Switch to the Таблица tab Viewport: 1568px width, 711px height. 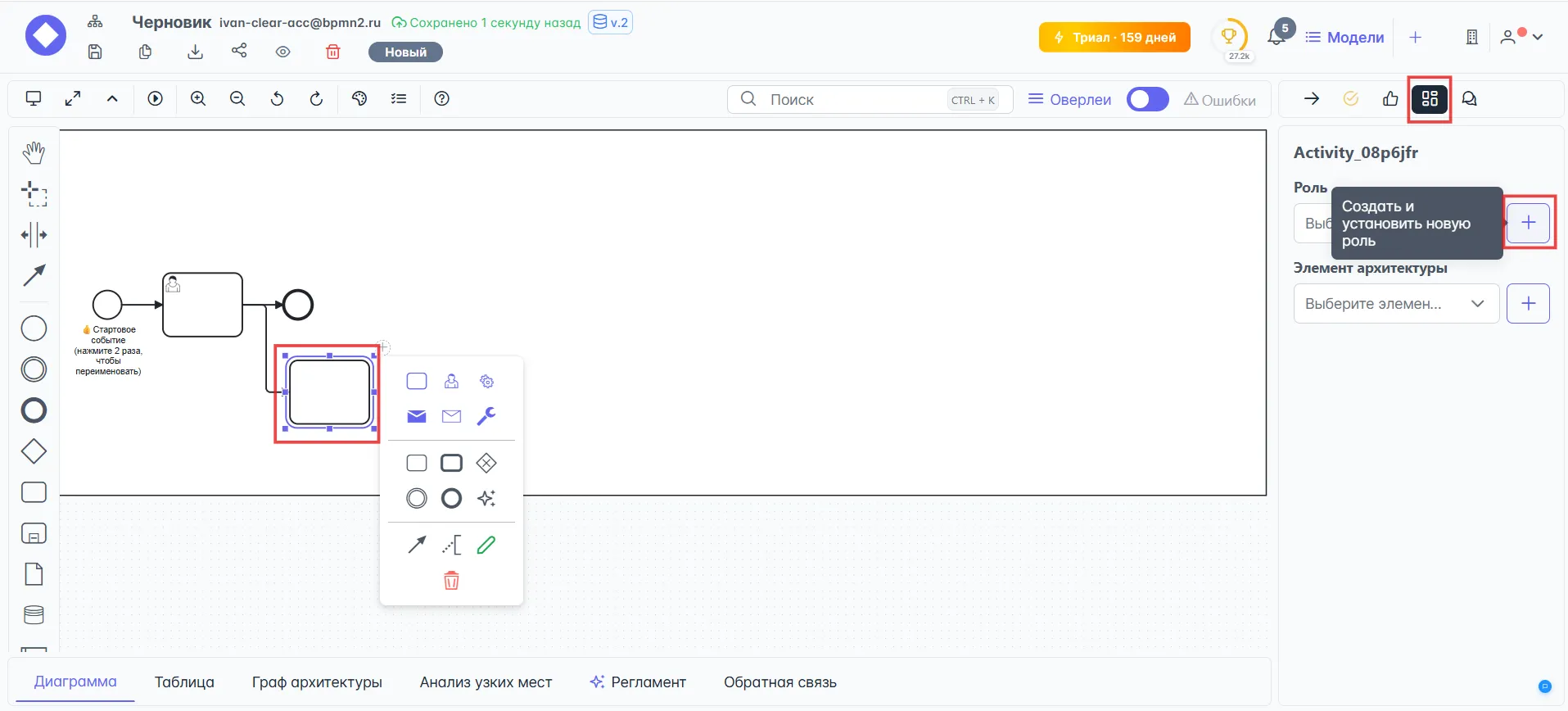(184, 682)
